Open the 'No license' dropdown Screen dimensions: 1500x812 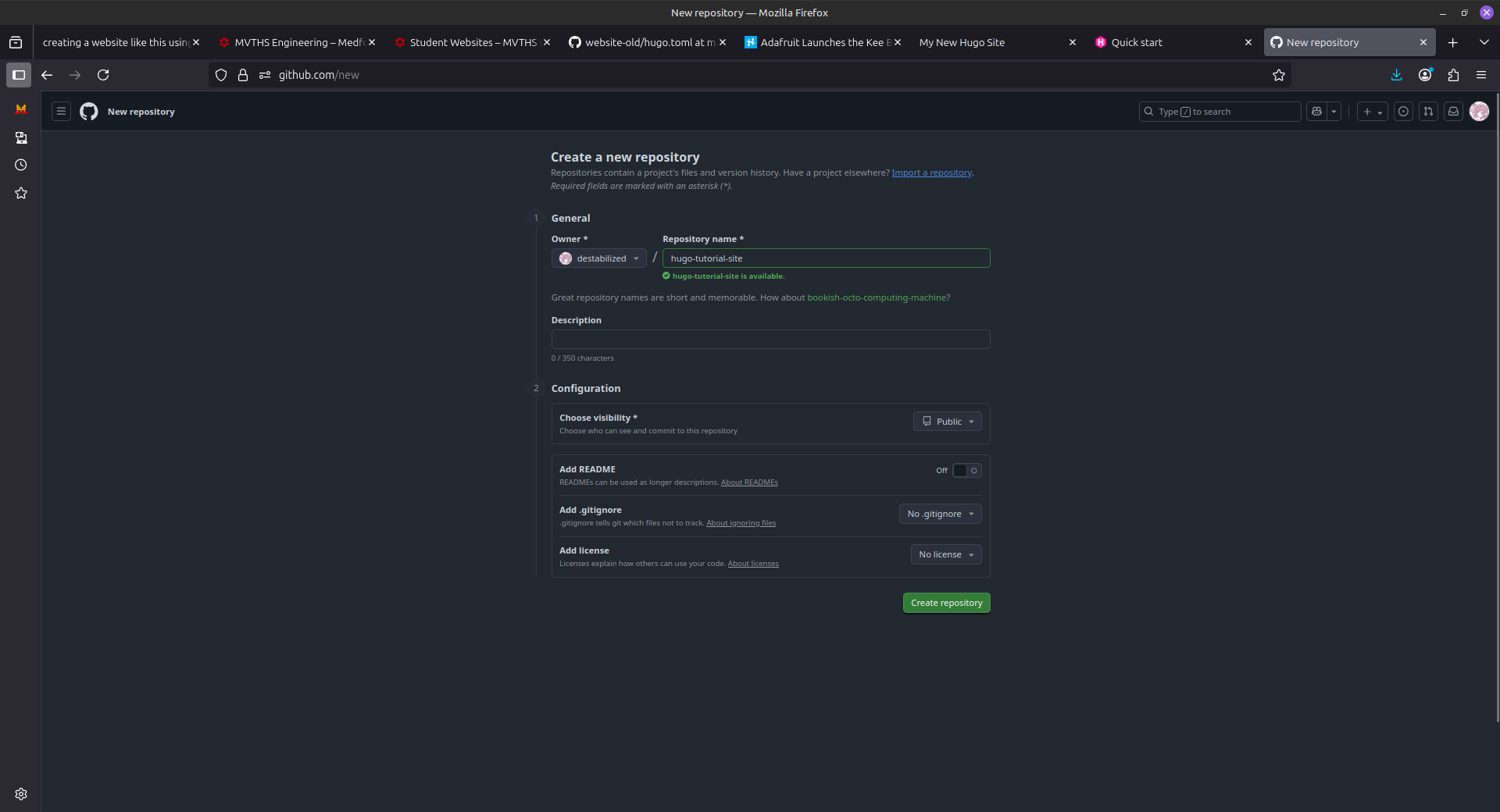coord(945,554)
